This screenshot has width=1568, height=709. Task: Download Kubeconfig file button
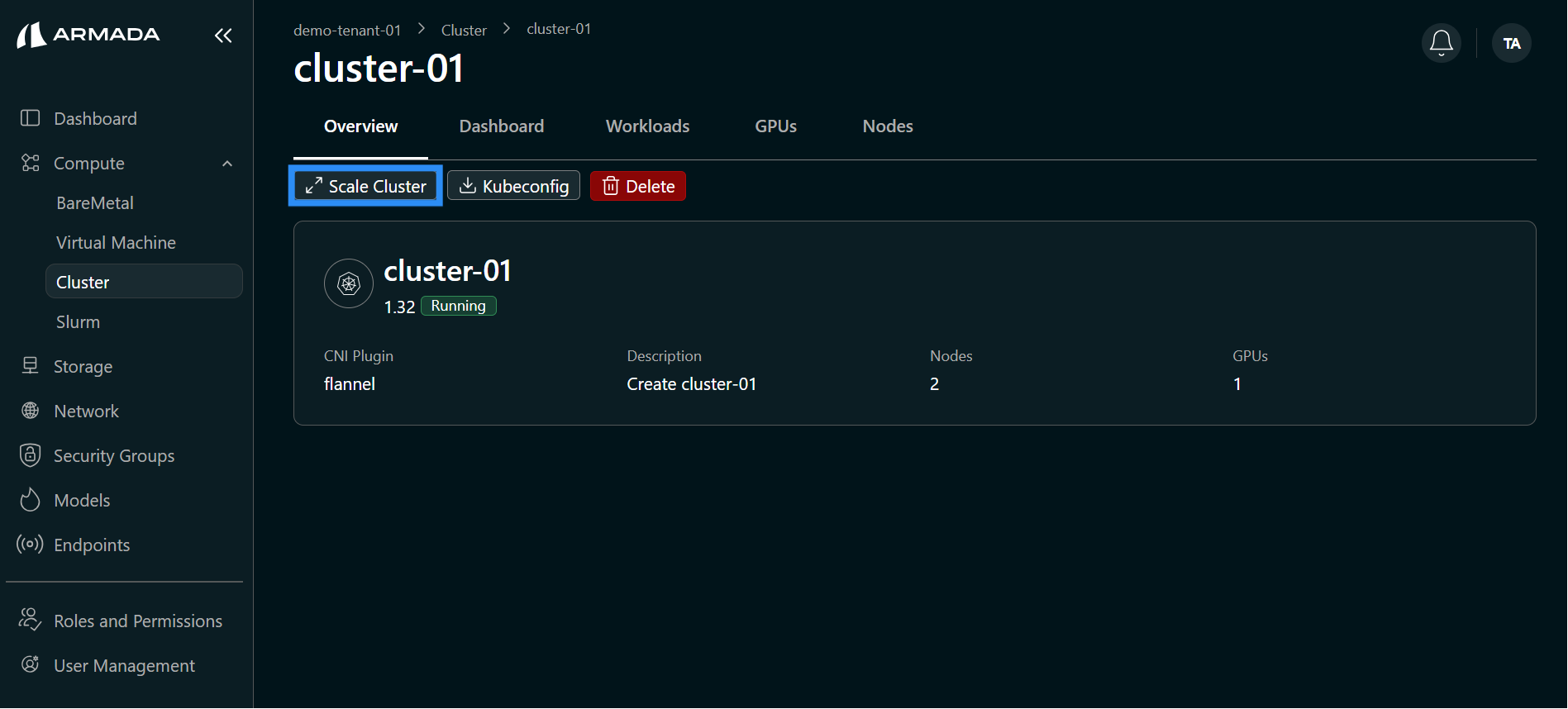coord(513,186)
